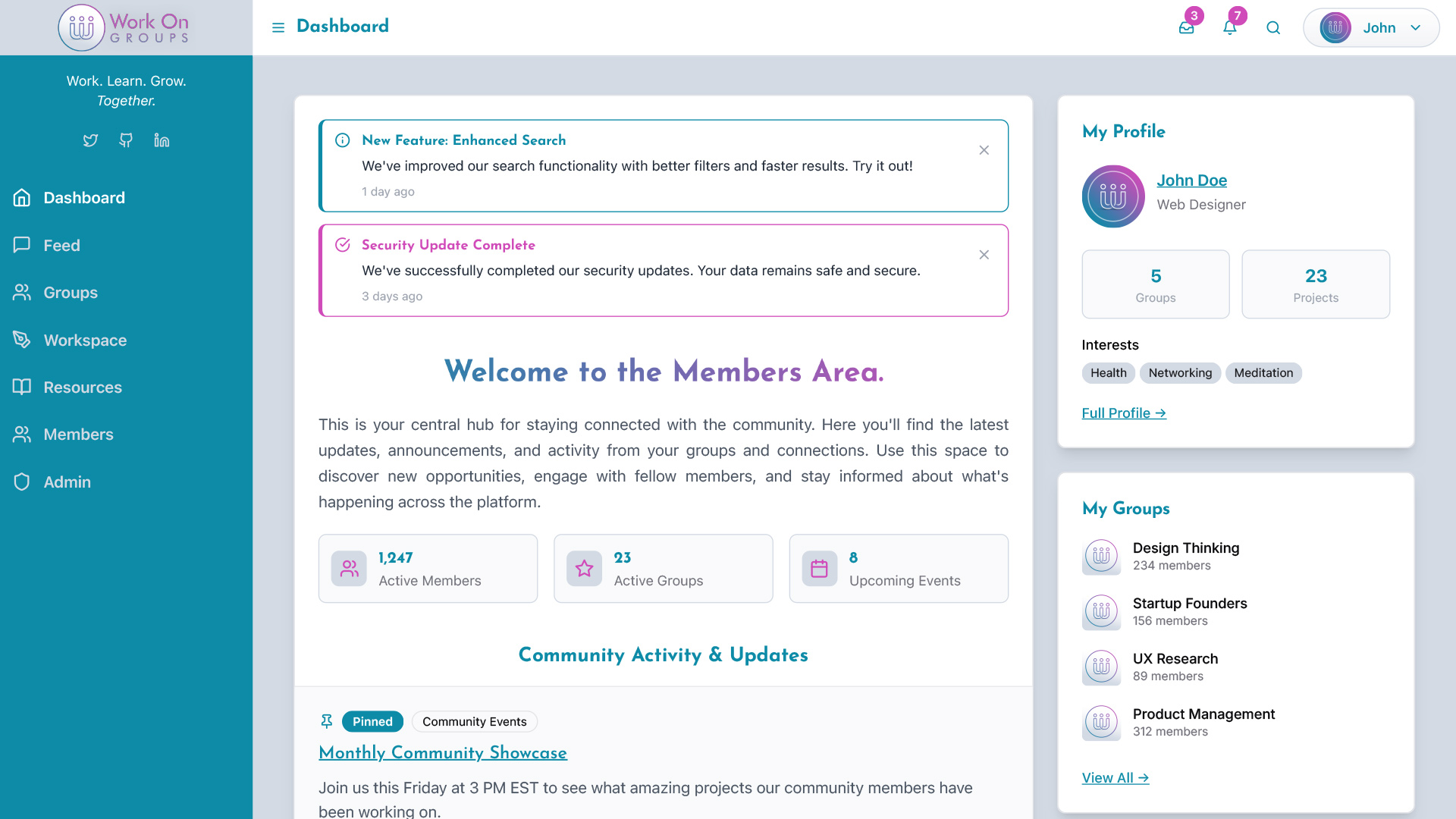Click the LinkedIn icon in sidebar
1456x819 pixels.
(x=162, y=140)
